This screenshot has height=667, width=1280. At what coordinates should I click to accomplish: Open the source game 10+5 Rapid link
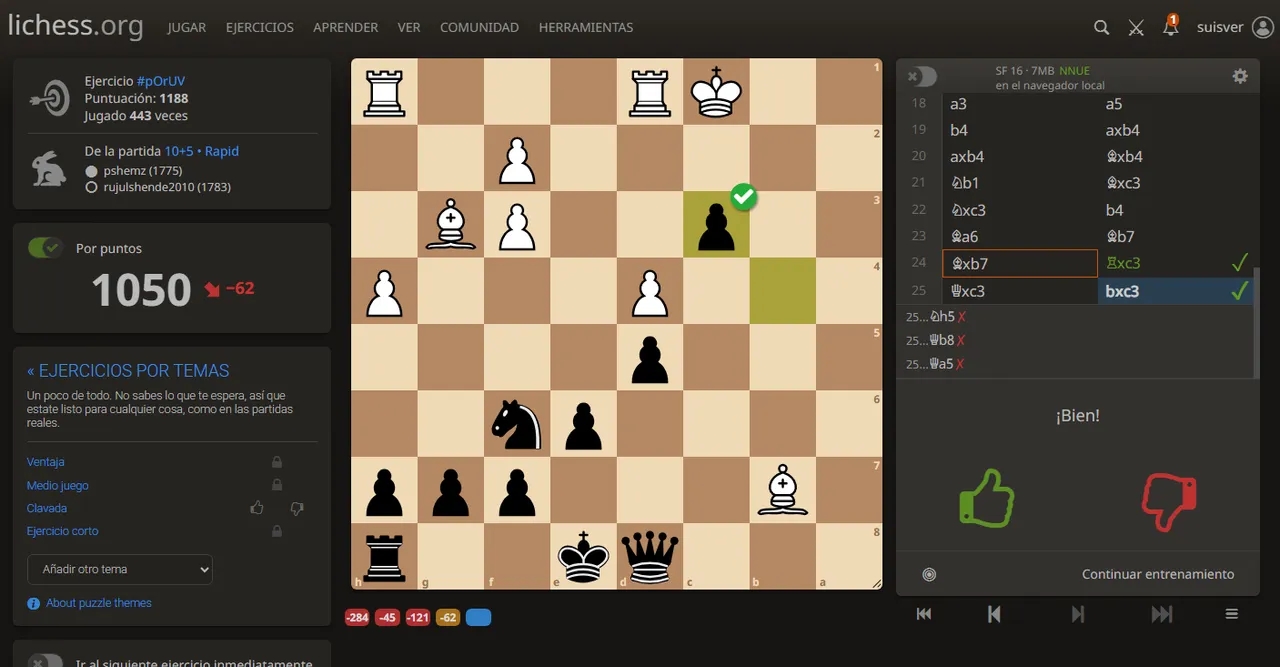coord(202,151)
